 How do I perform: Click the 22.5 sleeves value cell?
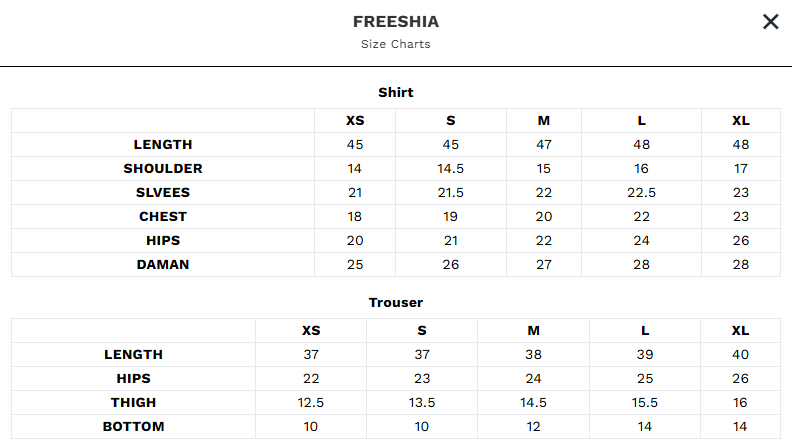pos(641,193)
